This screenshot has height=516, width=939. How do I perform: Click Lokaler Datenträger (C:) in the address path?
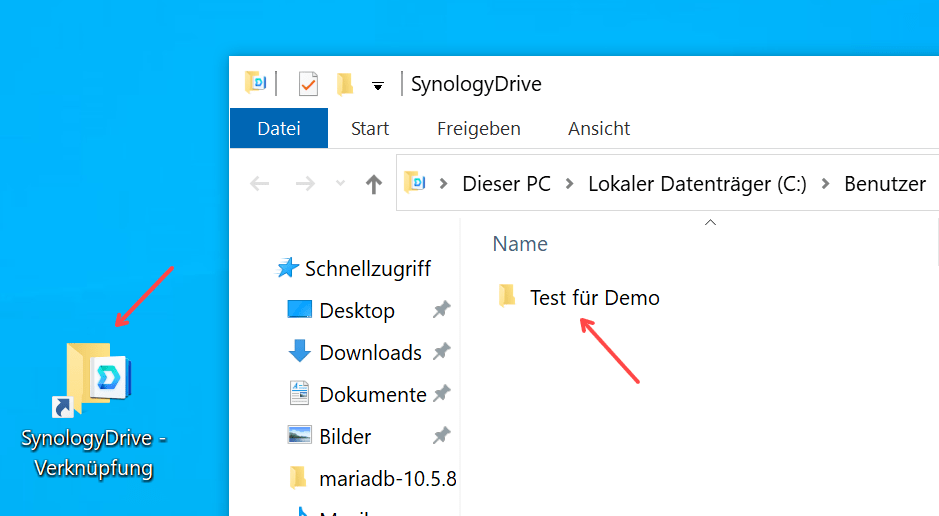(696, 184)
